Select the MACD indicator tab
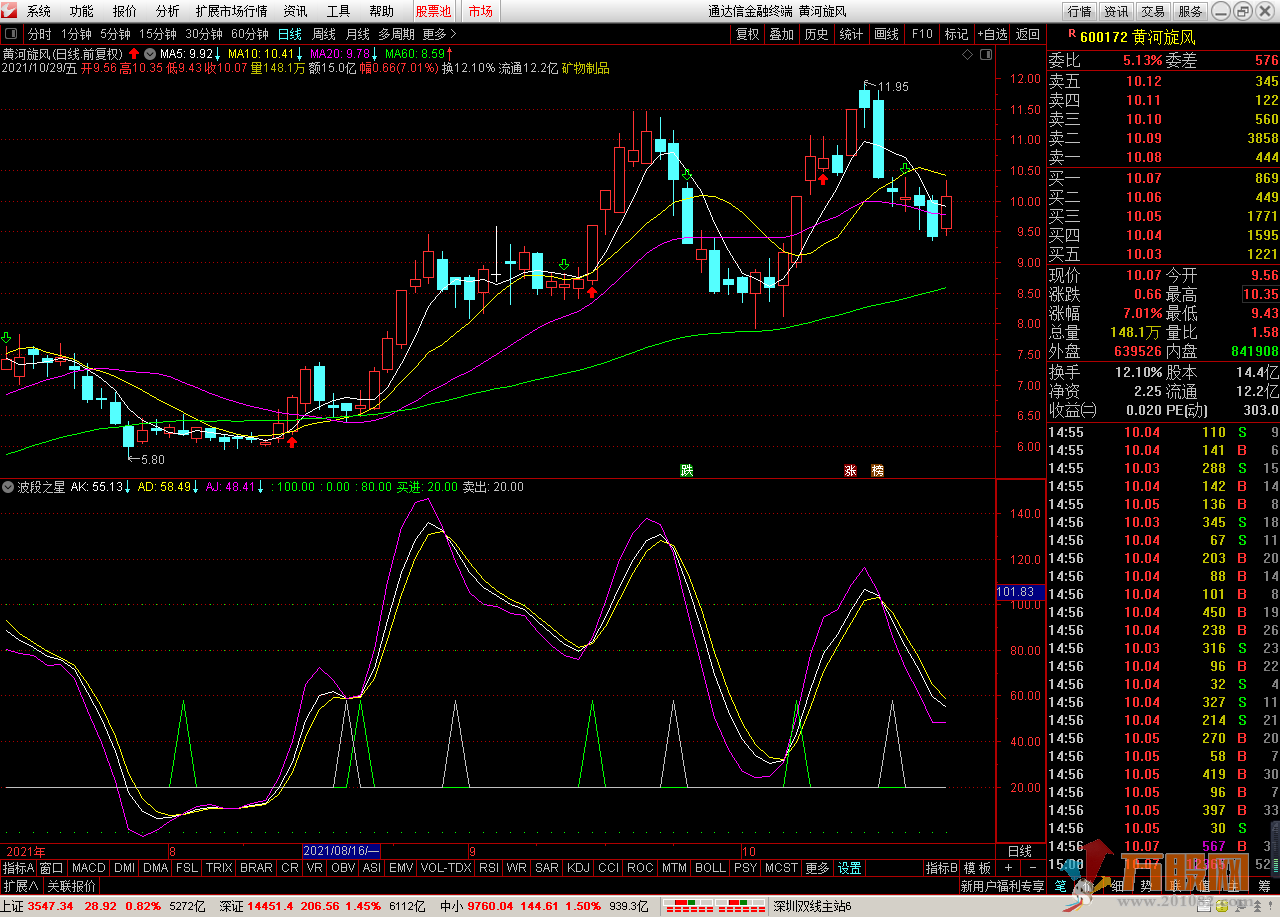The width and height of the screenshot is (1280, 918). tap(88, 868)
